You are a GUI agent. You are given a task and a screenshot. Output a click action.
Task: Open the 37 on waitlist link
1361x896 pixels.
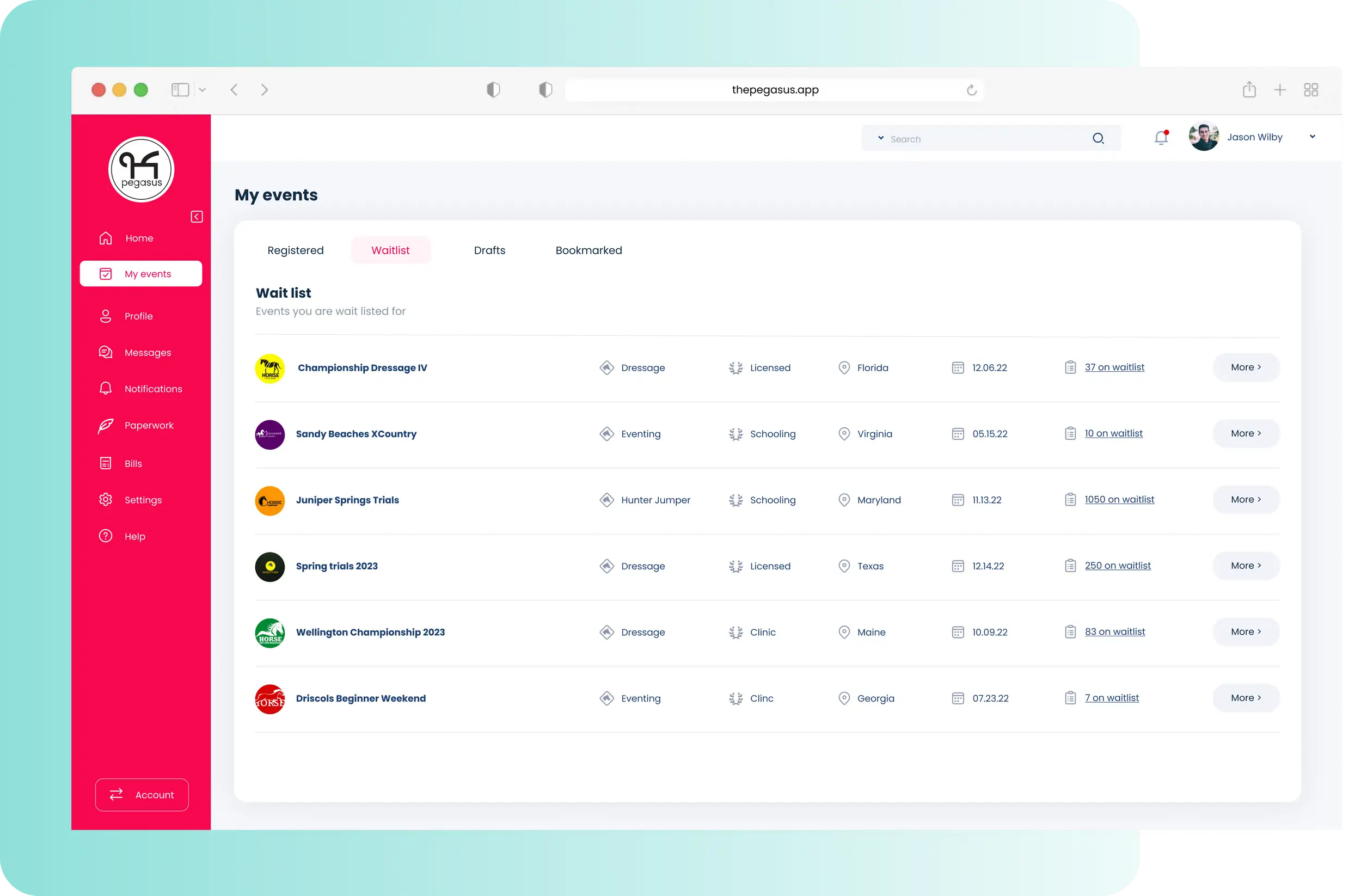click(1114, 367)
